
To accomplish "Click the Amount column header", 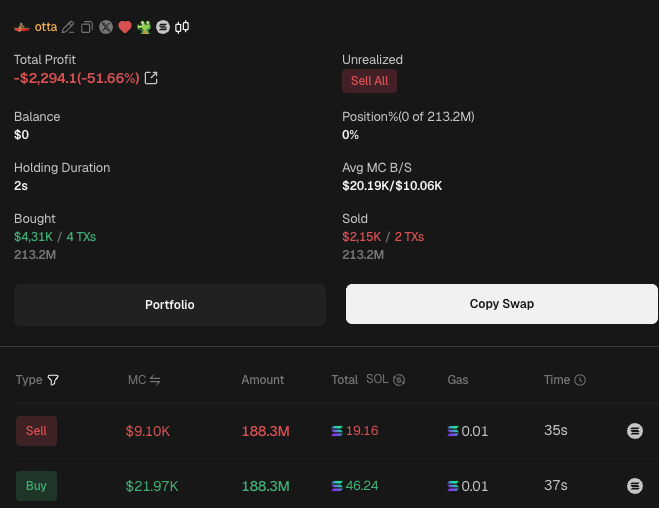I will pos(263,380).
